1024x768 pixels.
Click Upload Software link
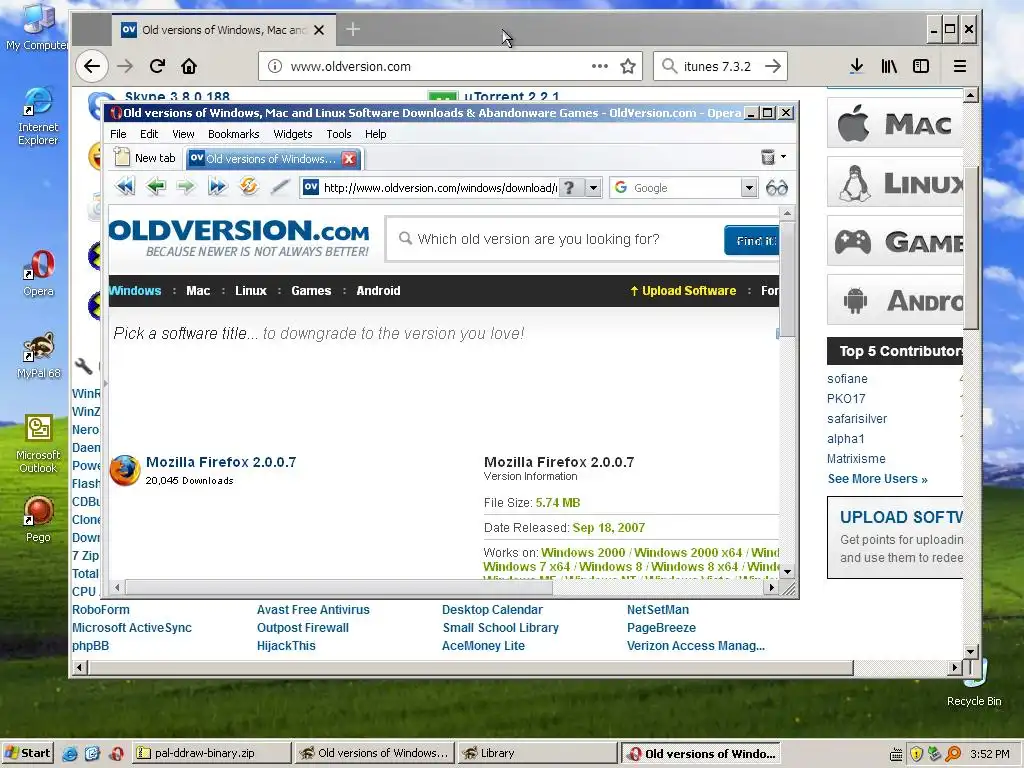pos(683,291)
